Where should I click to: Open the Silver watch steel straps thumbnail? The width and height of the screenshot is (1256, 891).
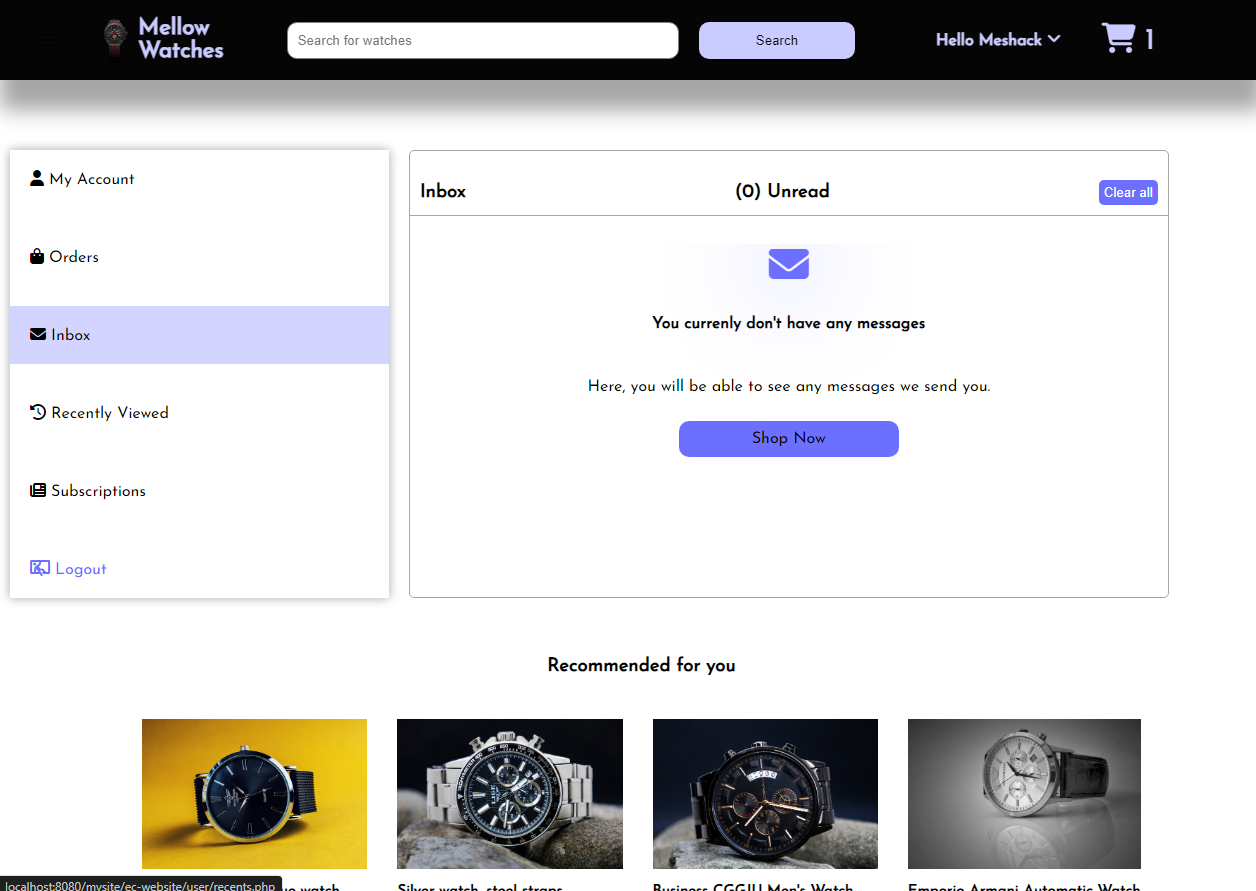tap(509, 793)
